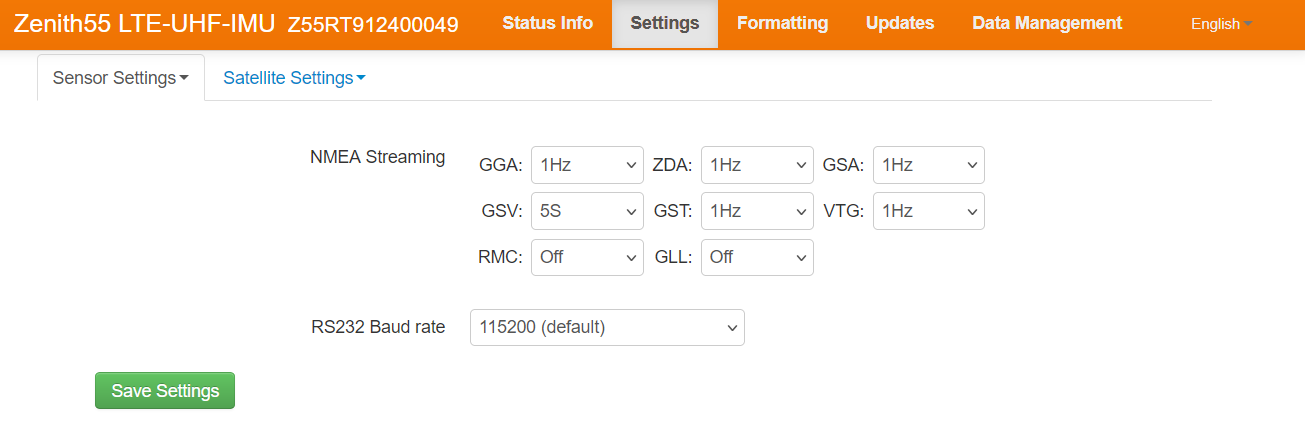
Task: Open the RS232 Baud rate dropdown
Action: [x=607, y=327]
